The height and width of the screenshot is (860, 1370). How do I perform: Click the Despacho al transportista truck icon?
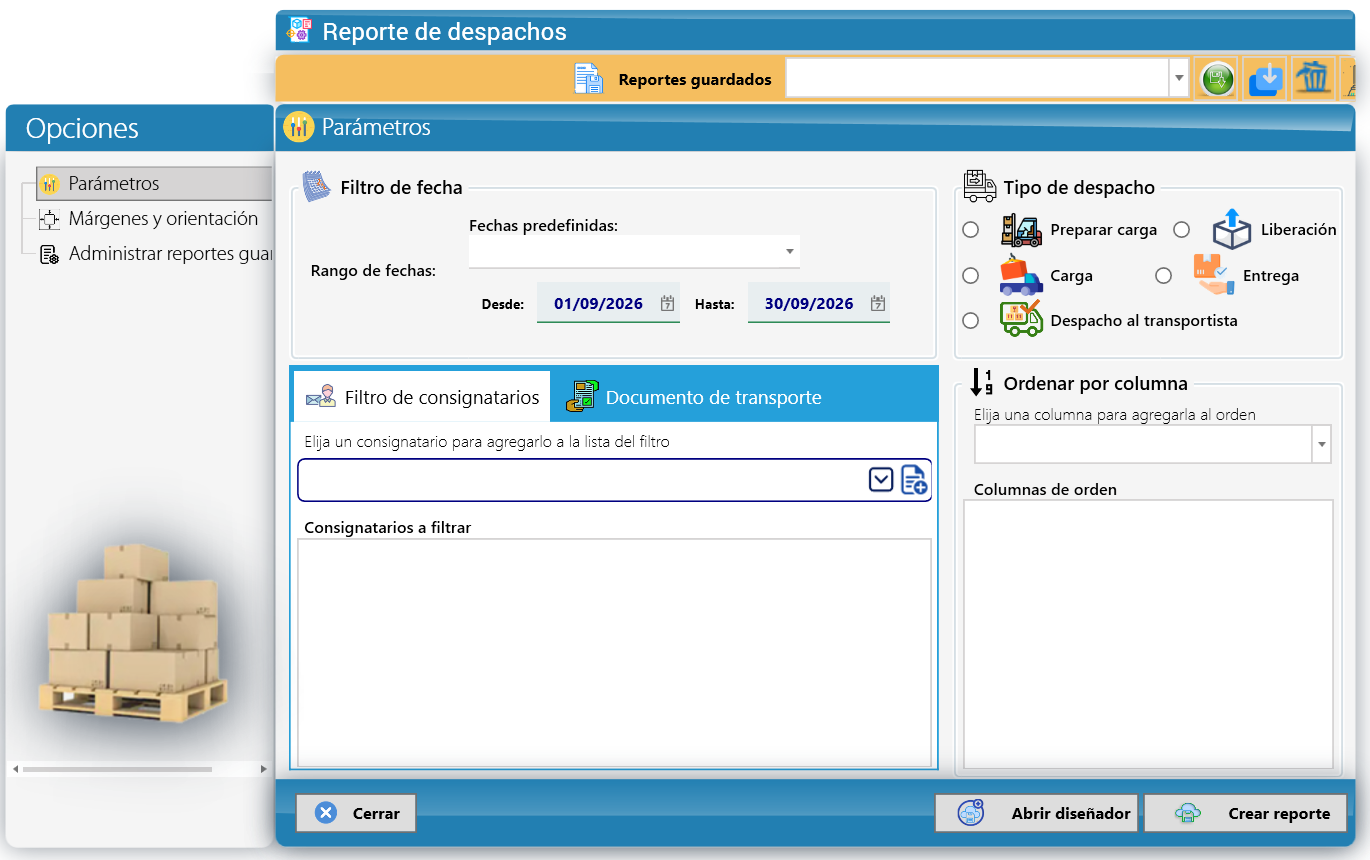(x=1021, y=319)
